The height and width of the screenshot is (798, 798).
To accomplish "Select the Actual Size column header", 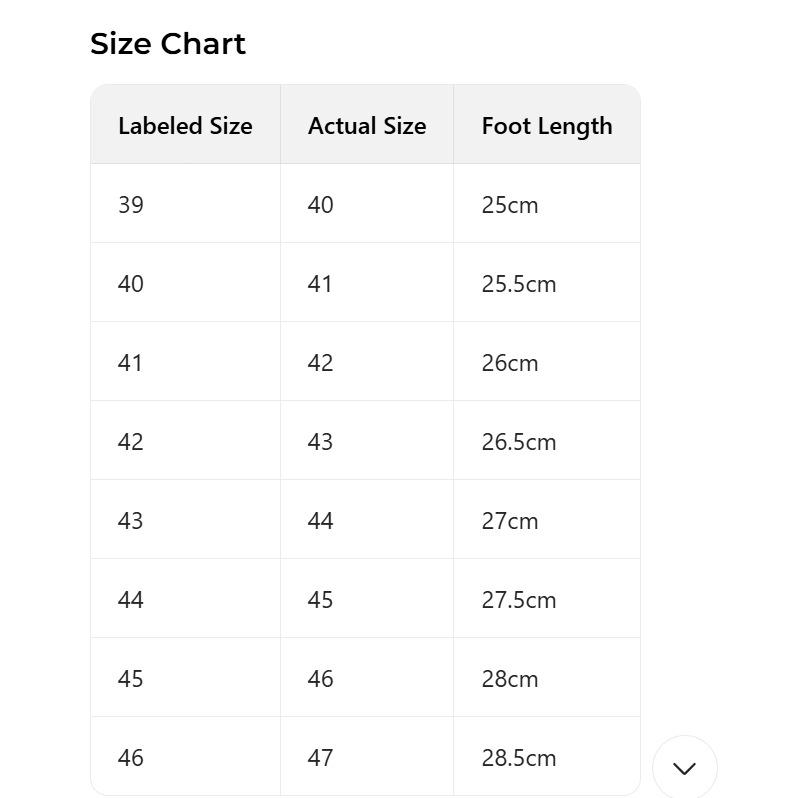I will point(367,126).
